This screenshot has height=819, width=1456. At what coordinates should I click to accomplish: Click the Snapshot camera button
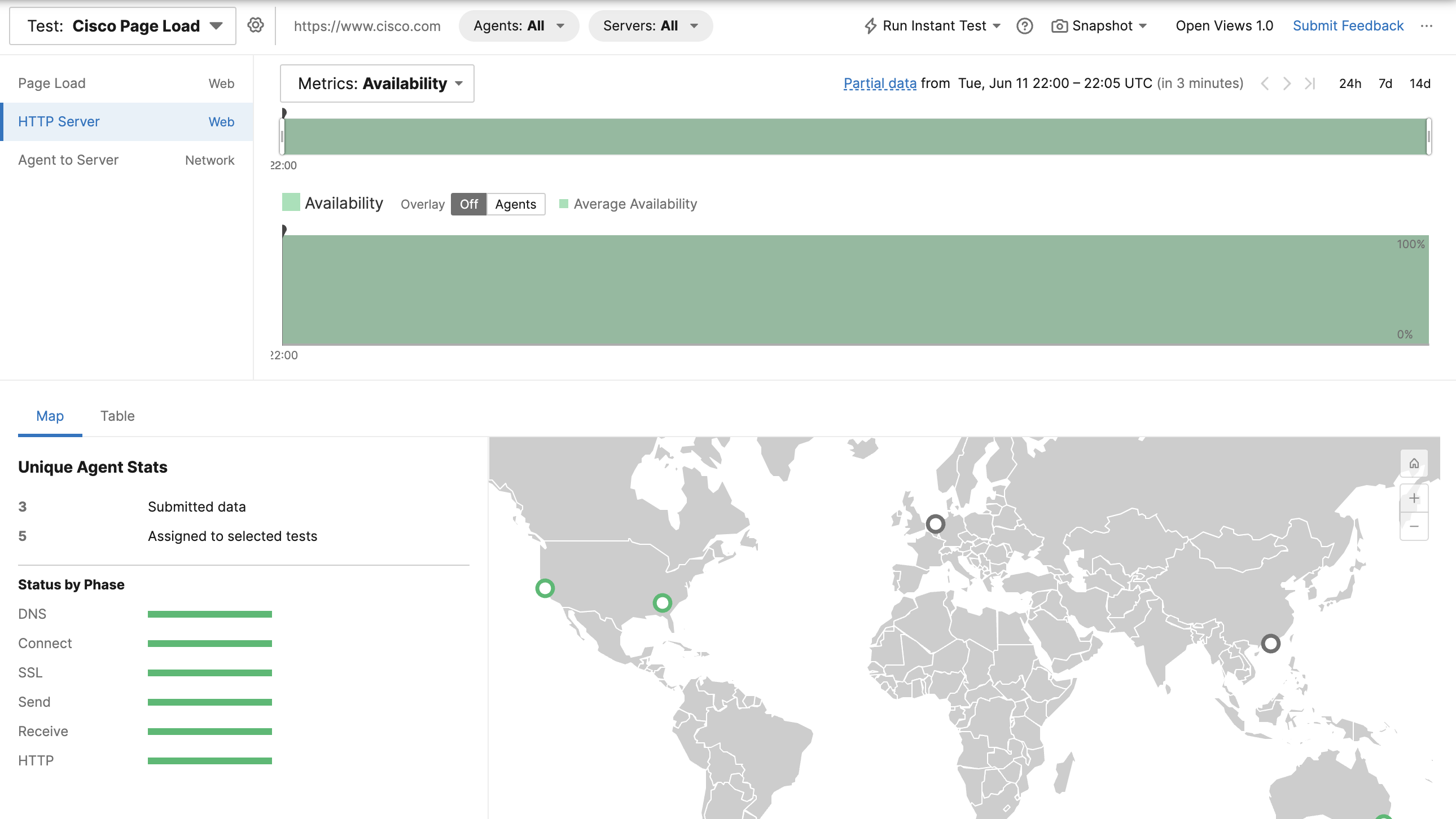point(1098,26)
